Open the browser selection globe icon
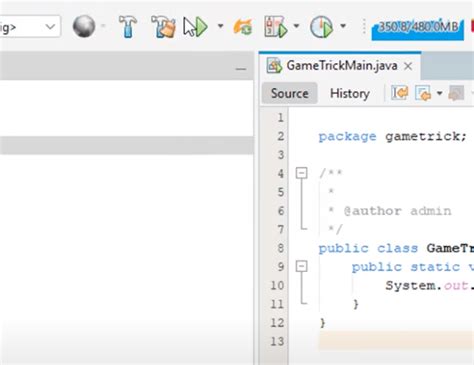The image size is (474, 365). tap(84, 26)
